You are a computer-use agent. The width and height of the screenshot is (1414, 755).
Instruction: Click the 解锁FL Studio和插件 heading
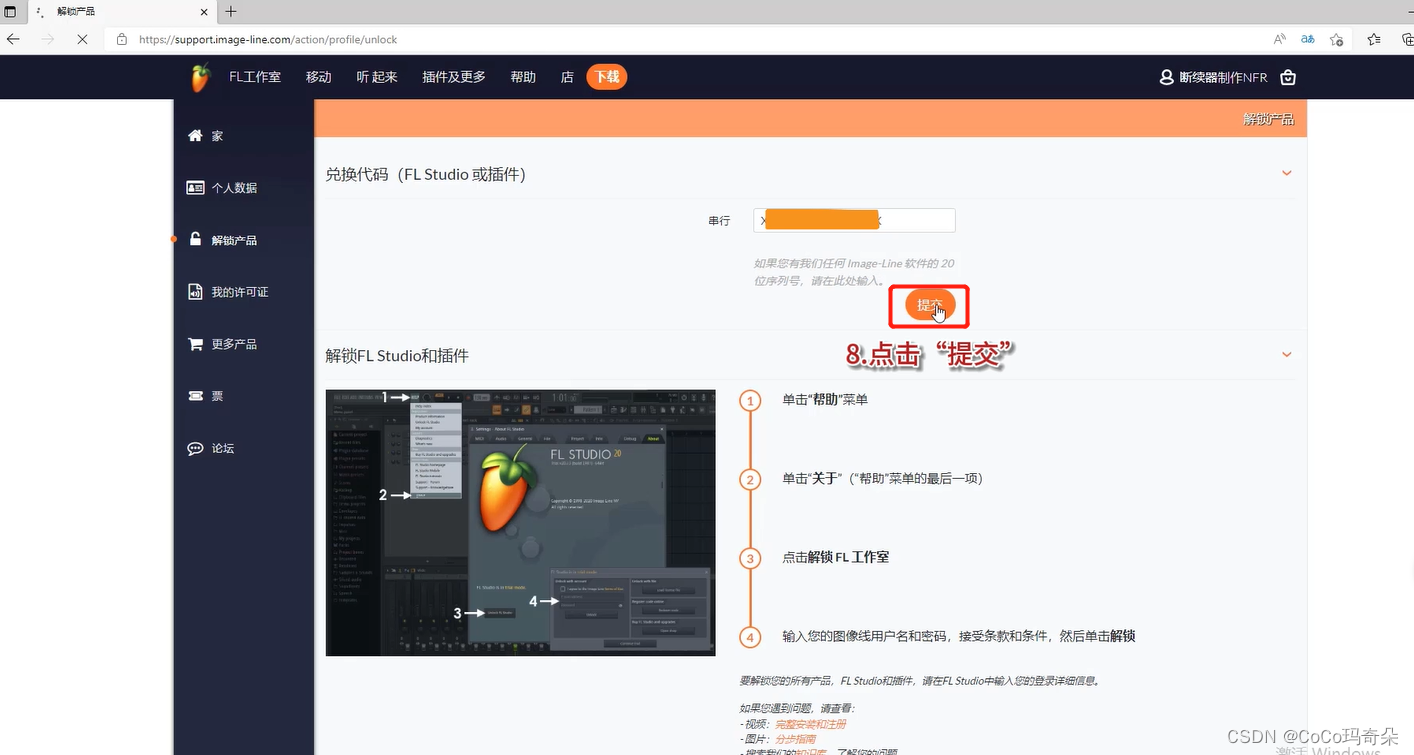397,356
